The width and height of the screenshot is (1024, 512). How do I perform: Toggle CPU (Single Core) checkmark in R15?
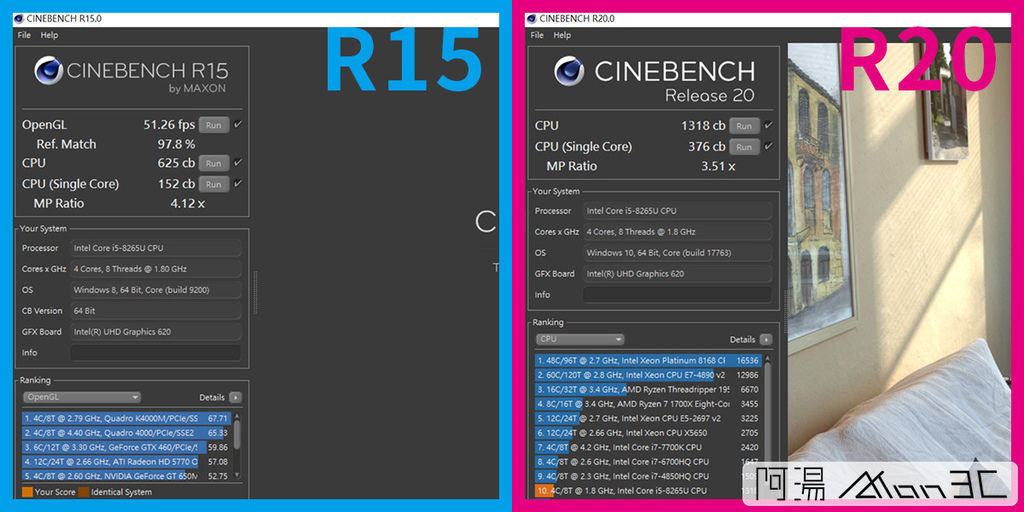238,184
